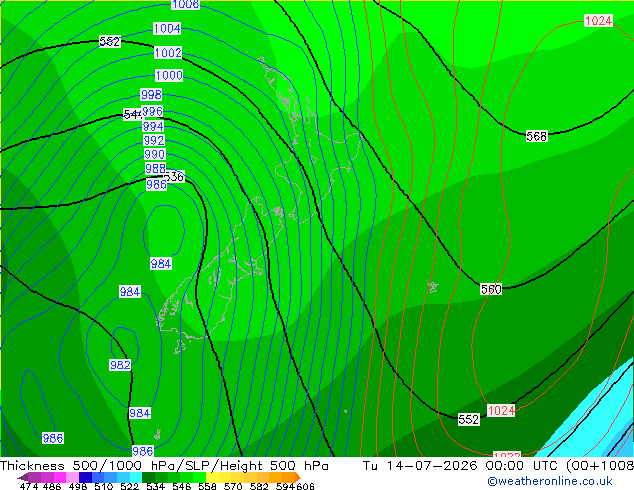
Task: Click the 1008 isobar label
Action: 186,4
